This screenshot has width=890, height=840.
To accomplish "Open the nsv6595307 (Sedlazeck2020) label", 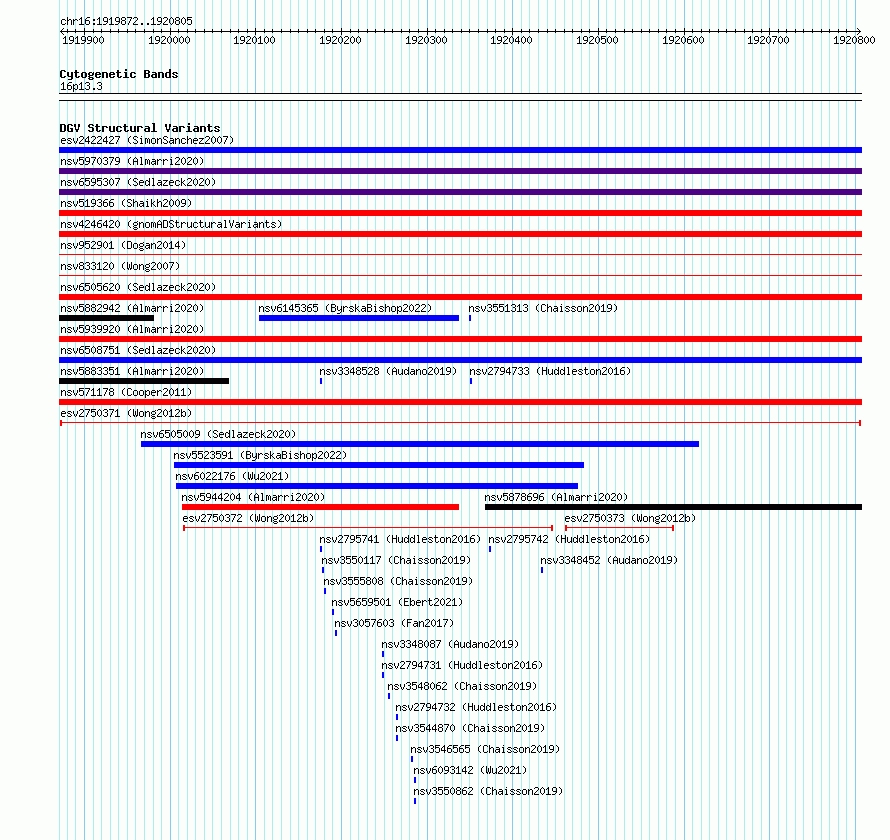I will (x=138, y=182).
